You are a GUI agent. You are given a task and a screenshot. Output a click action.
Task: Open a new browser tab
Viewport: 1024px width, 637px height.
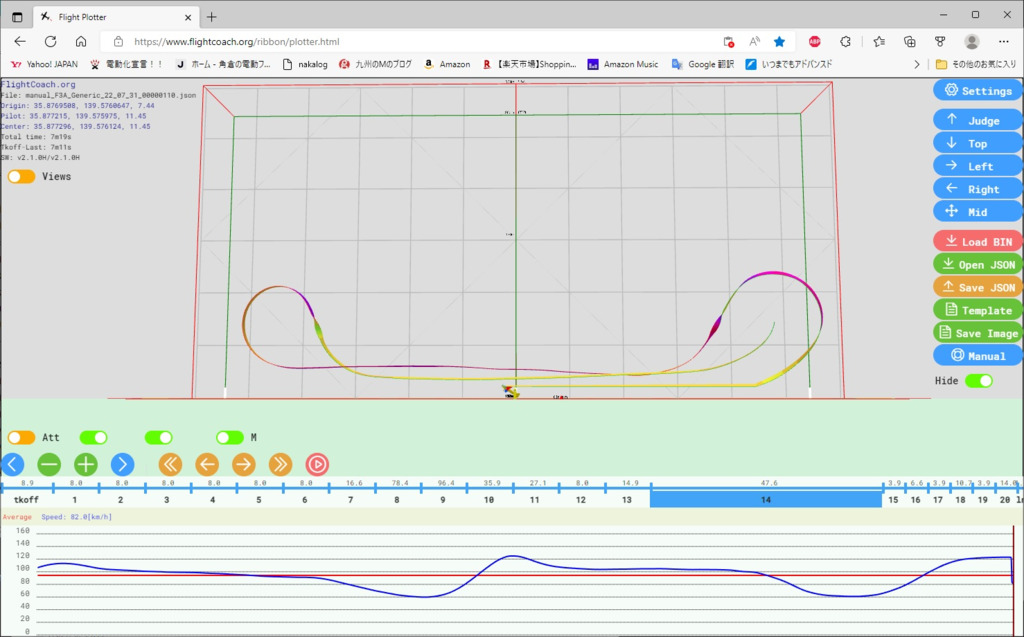coord(212,17)
